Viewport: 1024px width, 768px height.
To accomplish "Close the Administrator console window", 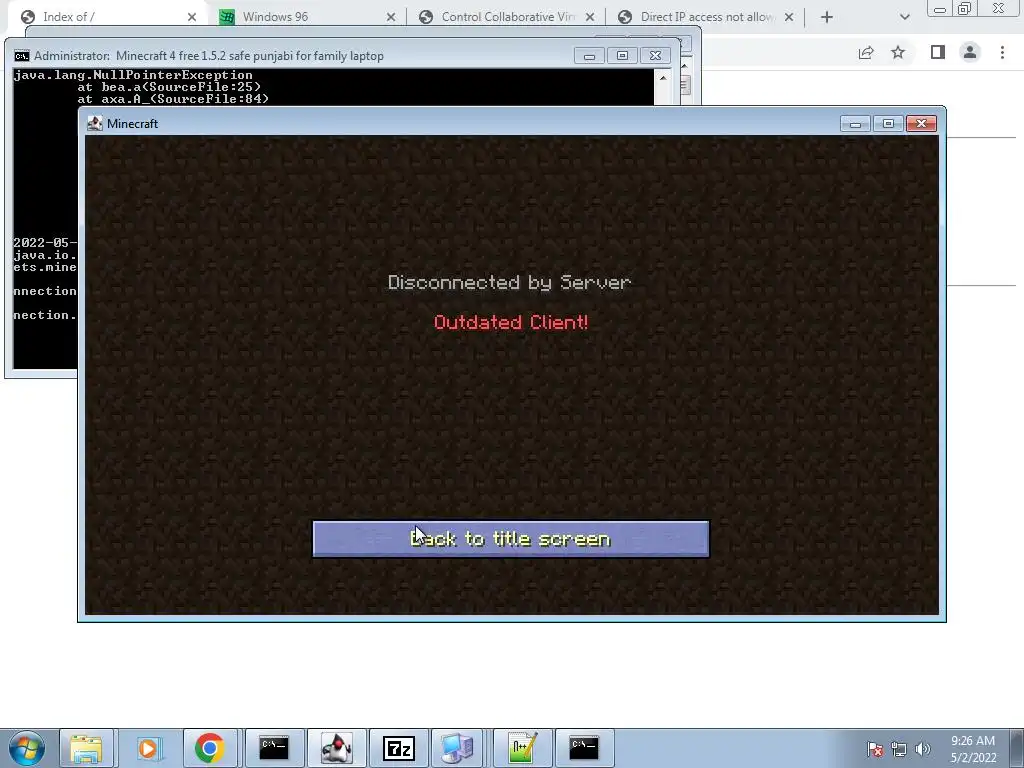I will click(x=655, y=56).
